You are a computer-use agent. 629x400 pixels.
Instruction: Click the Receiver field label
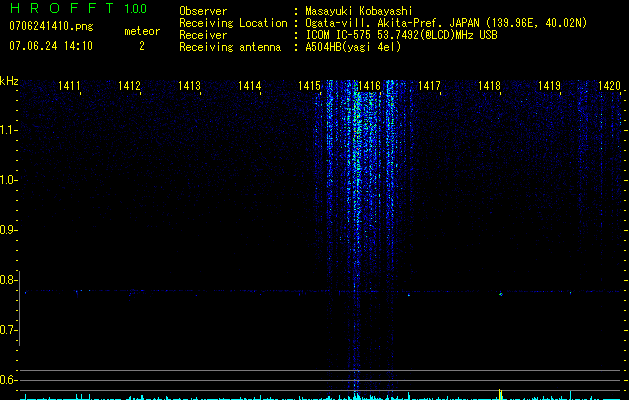[203, 35]
